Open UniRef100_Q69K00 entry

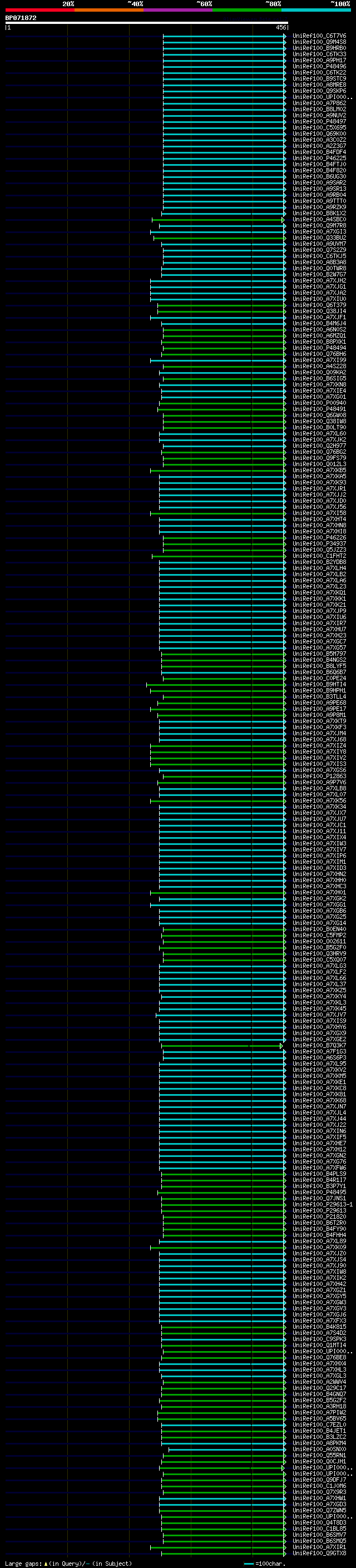(319, 134)
